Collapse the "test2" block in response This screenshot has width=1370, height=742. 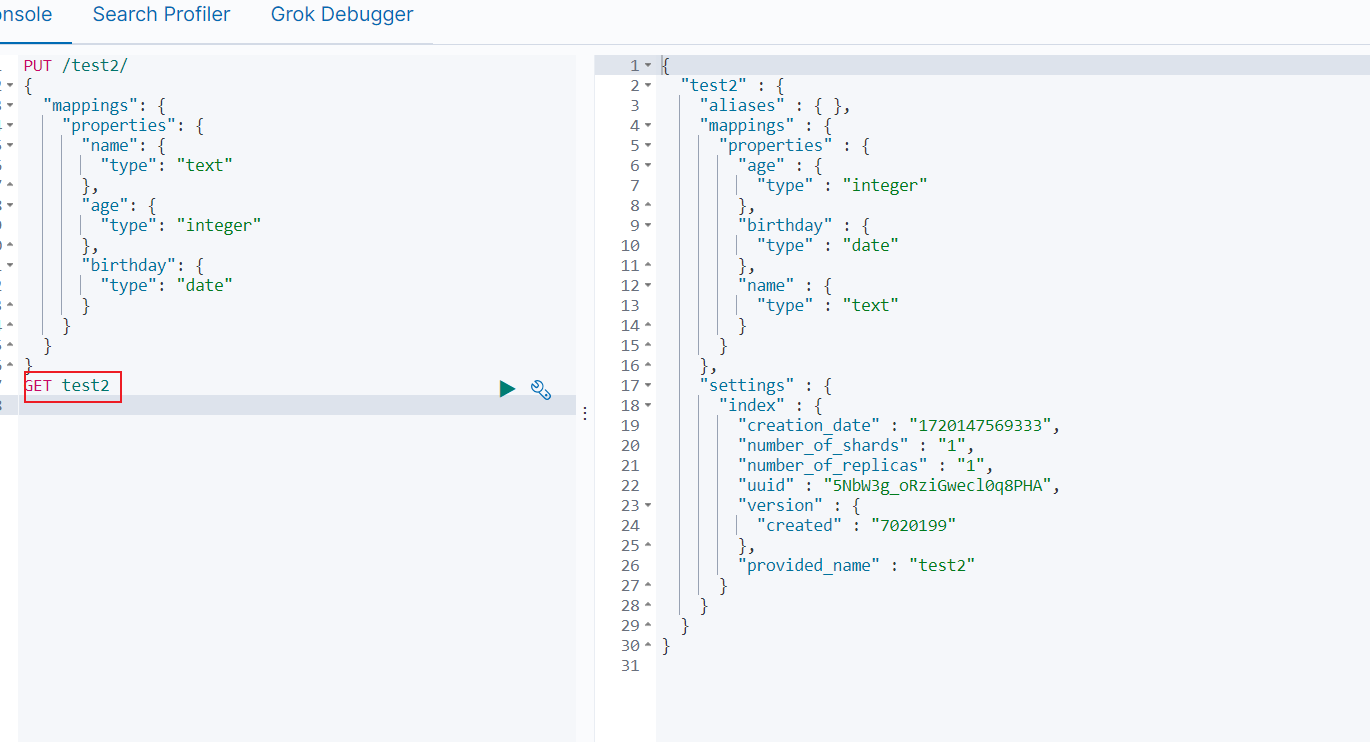pyautogui.click(x=647, y=86)
